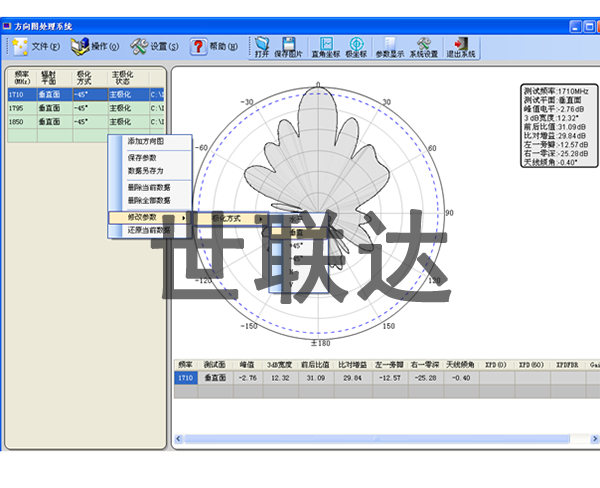Click the app icon in title bar
Viewport: 600px width, 488px height.
[7, 26]
